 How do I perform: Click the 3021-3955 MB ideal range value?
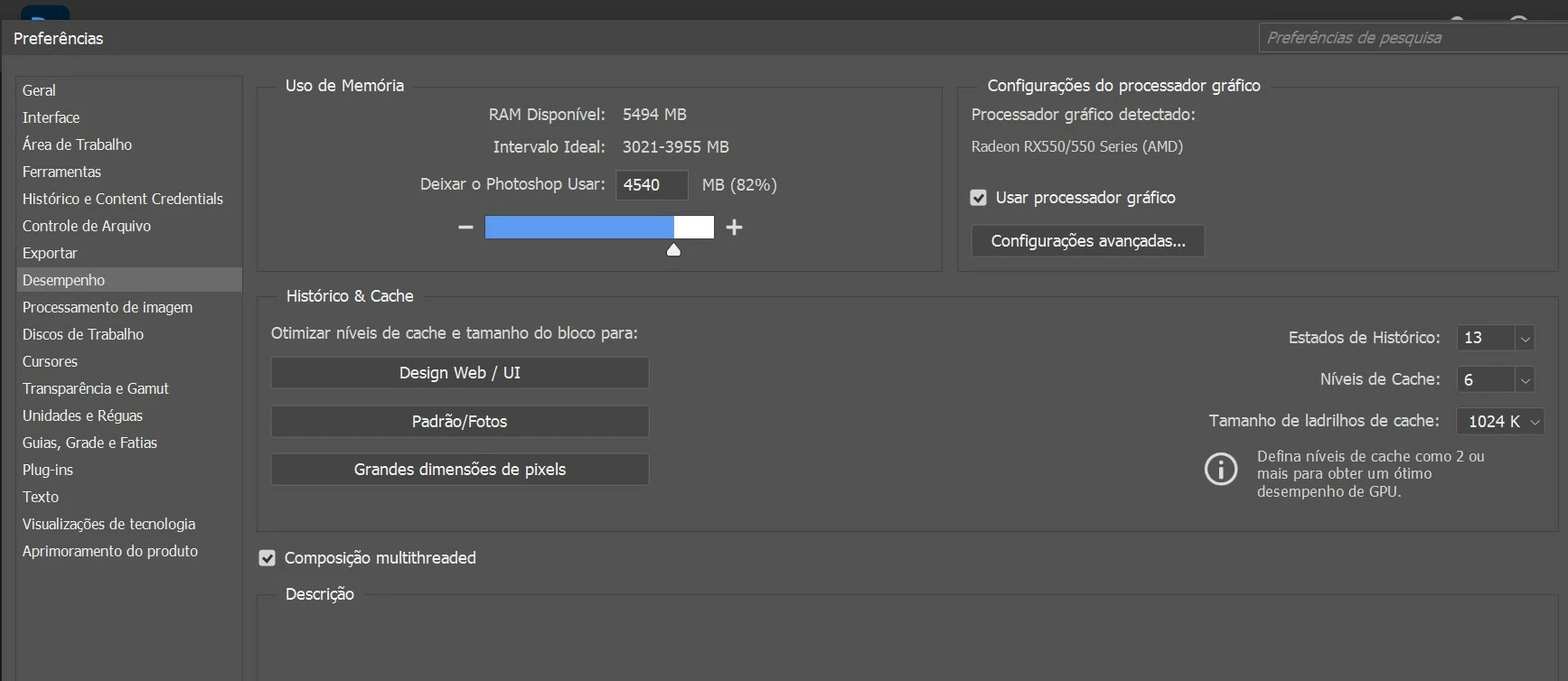676,147
